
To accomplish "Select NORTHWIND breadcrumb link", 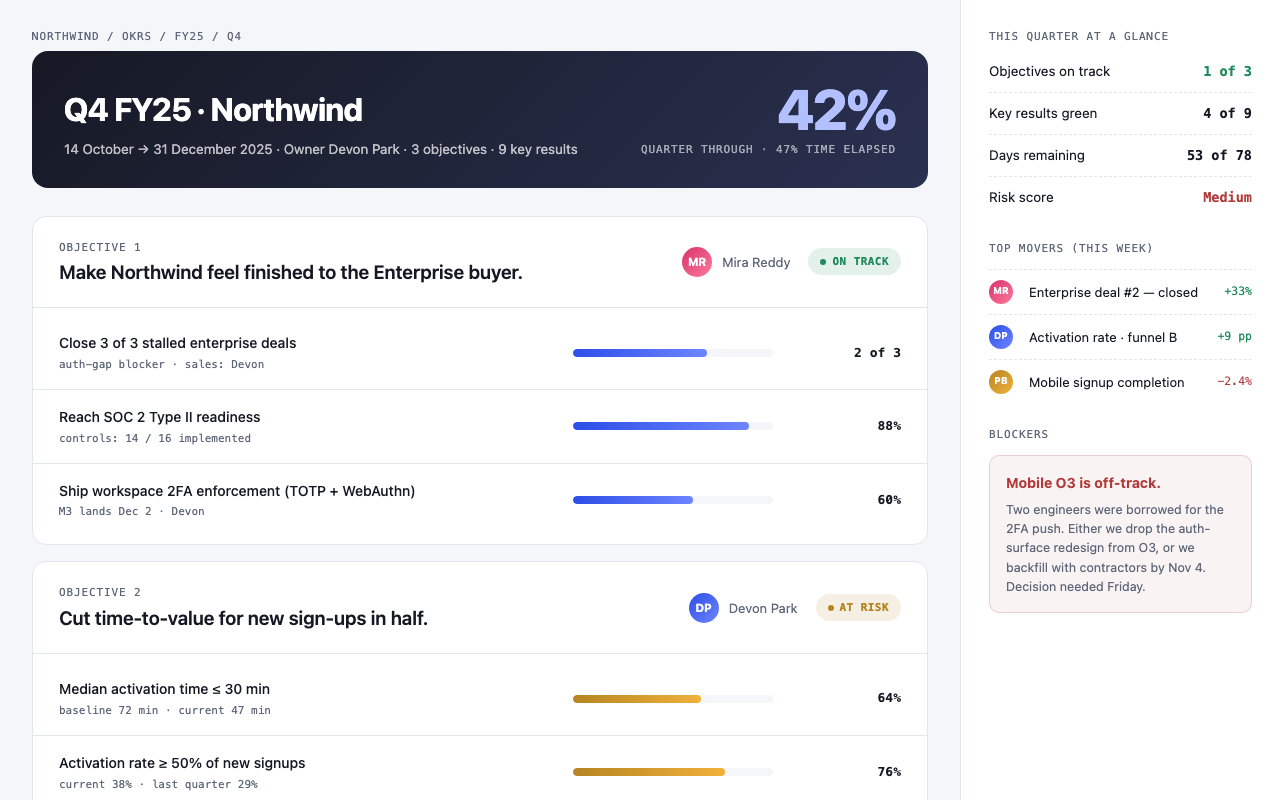I will [65, 36].
